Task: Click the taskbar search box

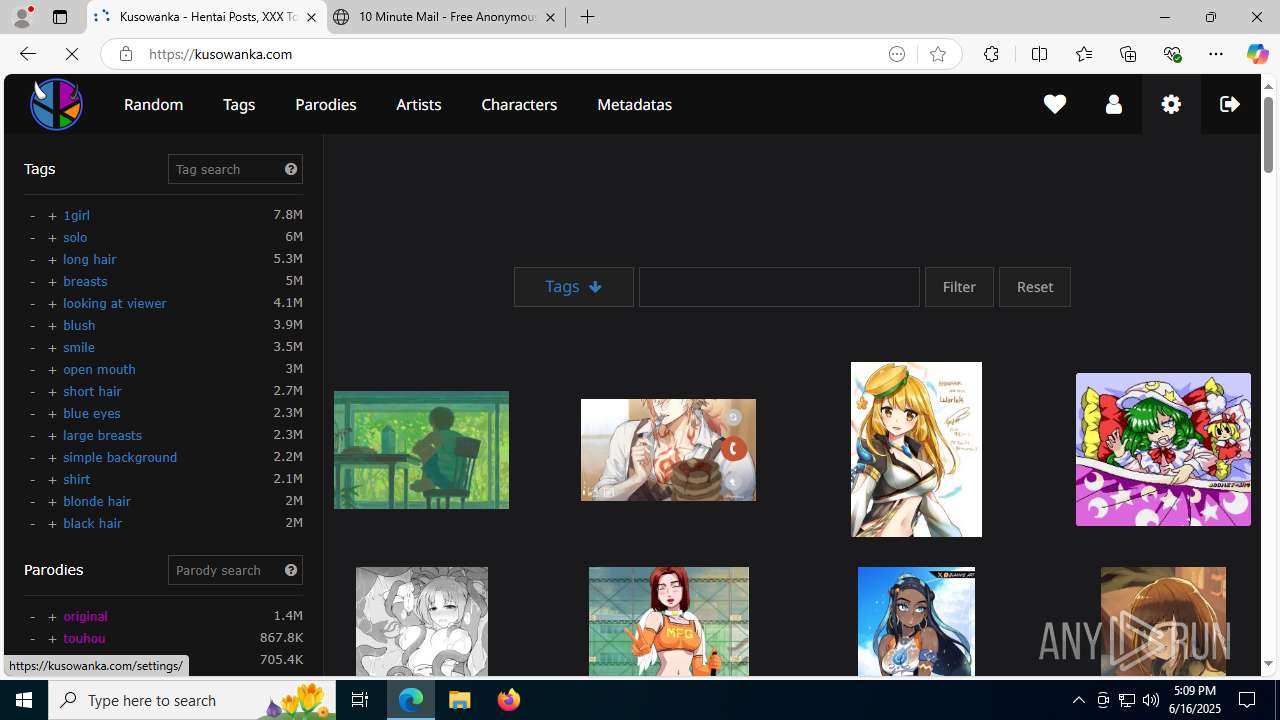Action: click(x=194, y=700)
